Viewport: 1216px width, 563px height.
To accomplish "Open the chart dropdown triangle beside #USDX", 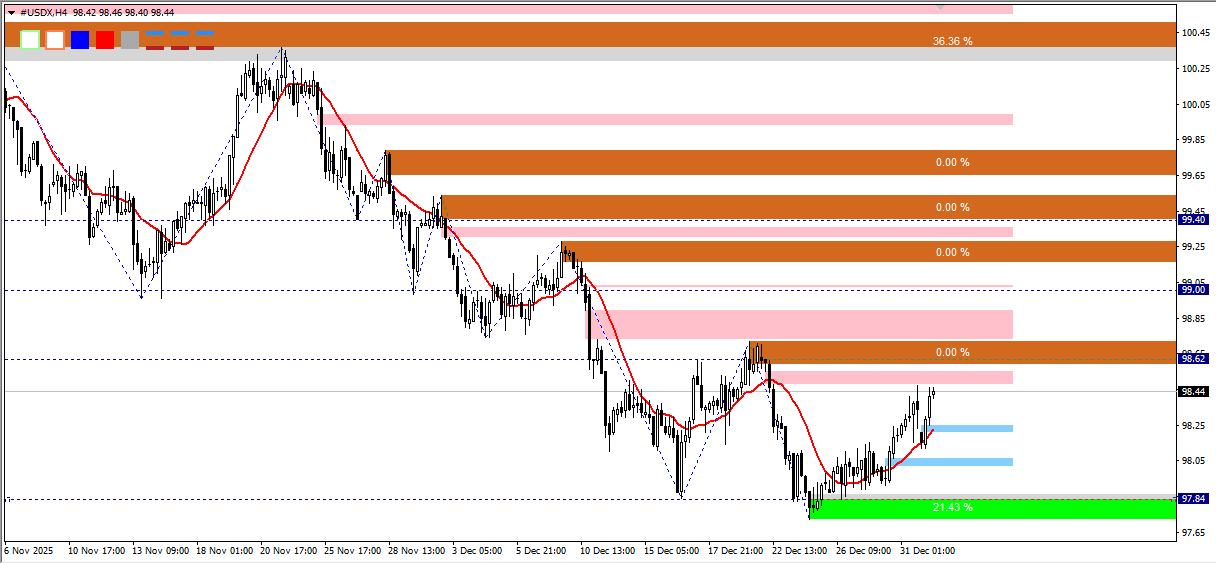I will [x=10, y=12].
